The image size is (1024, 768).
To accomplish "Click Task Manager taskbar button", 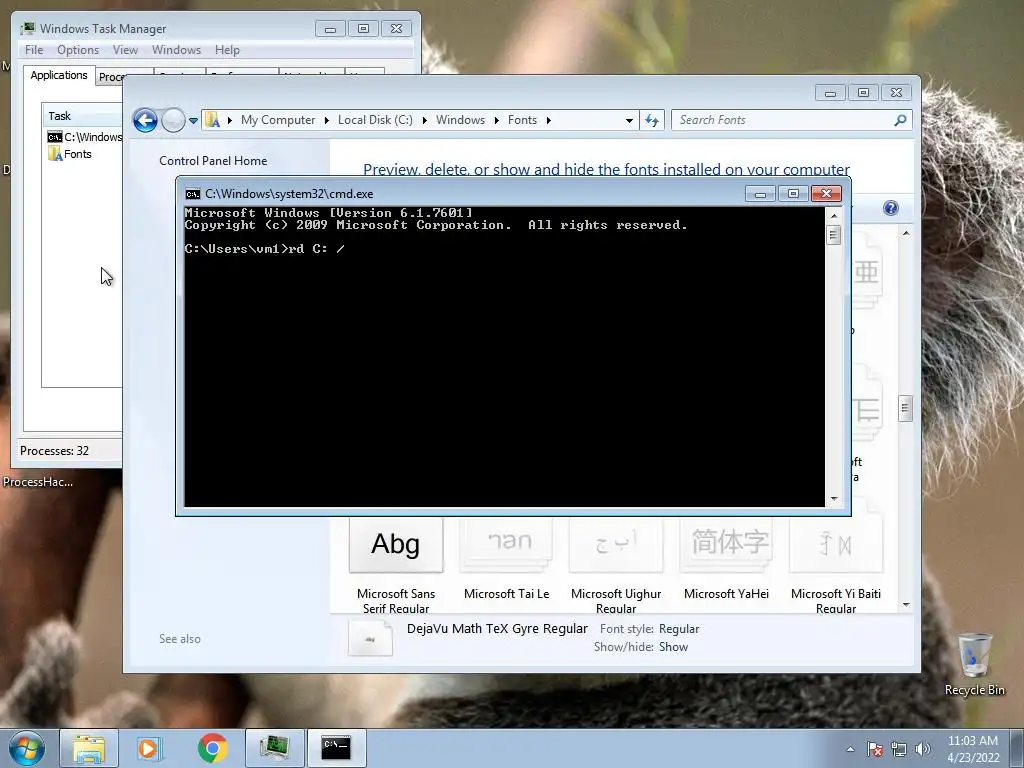I will (274, 748).
